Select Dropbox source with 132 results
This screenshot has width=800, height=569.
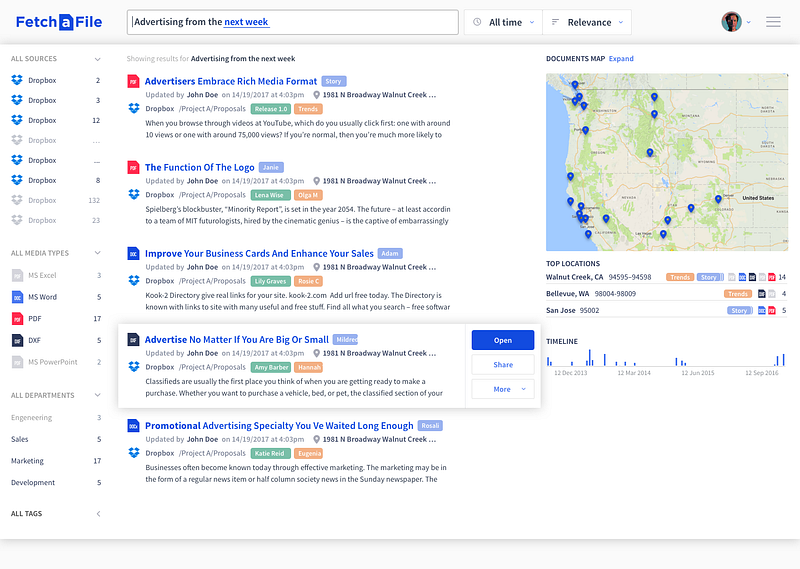[x=56, y=200]
